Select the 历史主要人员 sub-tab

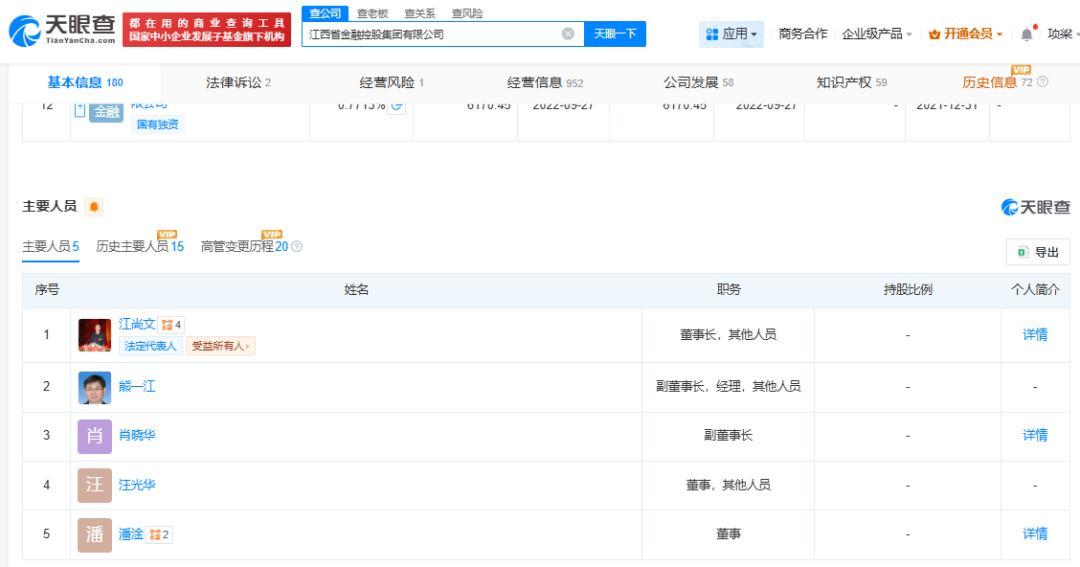pos(139,246)
